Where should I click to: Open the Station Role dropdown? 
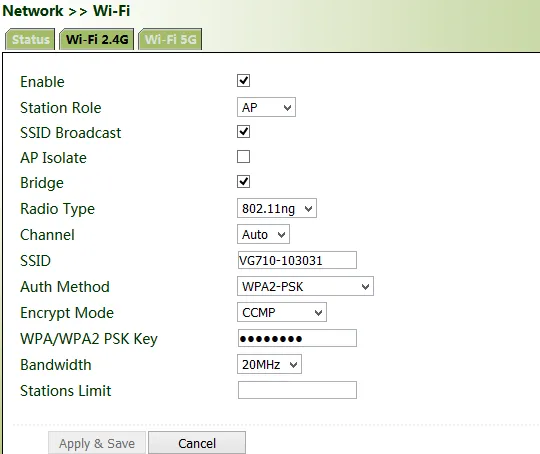(266, 107)
